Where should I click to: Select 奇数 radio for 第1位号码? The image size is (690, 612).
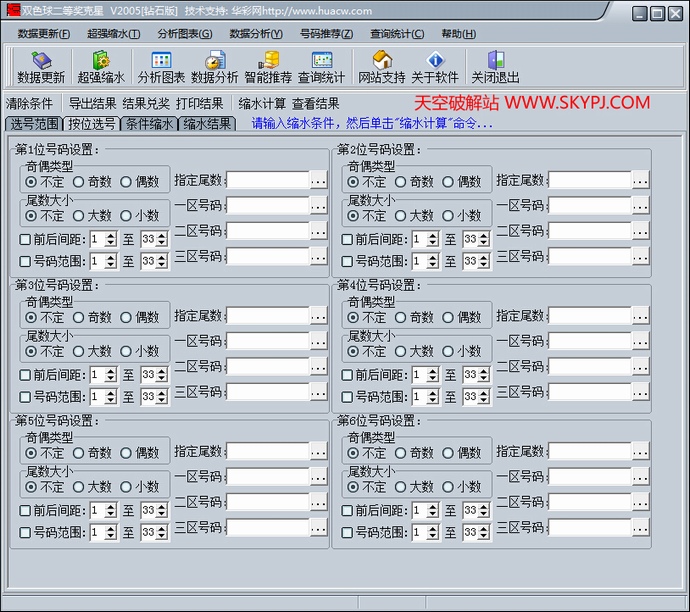[79, 182]
